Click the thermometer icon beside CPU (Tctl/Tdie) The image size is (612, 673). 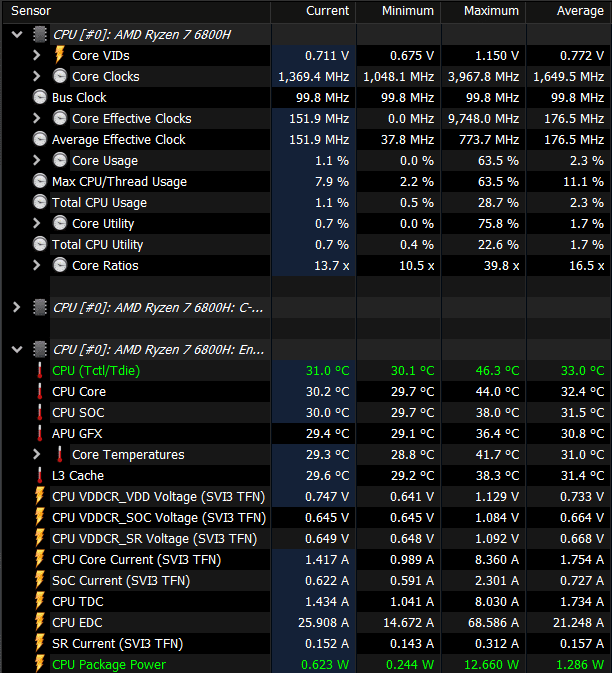[x=40, y=370]
